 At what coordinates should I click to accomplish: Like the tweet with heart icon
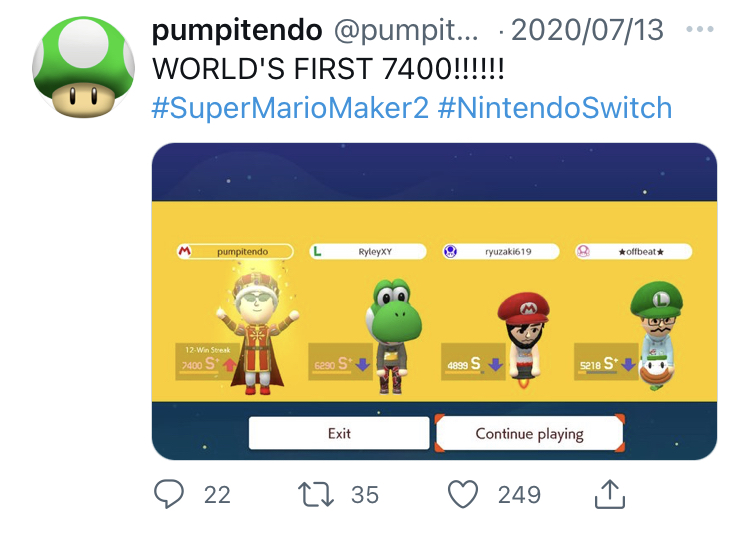click(463, 494)
